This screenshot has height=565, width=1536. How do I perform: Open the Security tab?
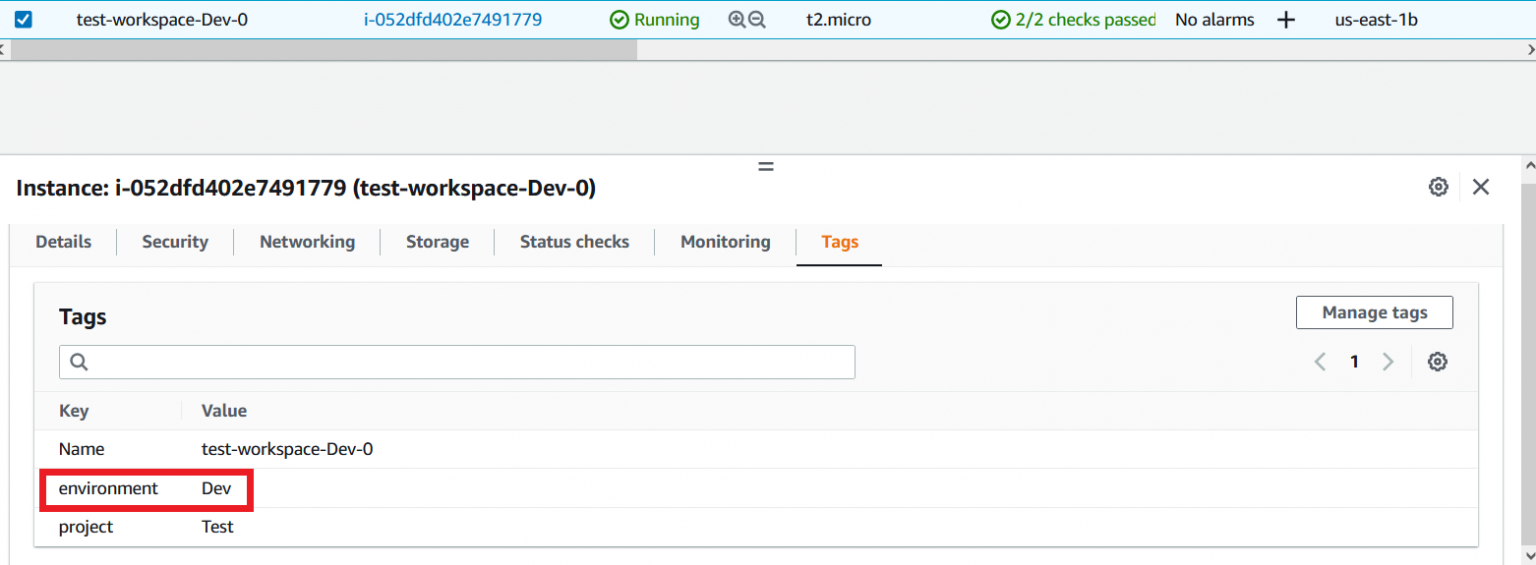pyautogui.click(x=175, y=242)
